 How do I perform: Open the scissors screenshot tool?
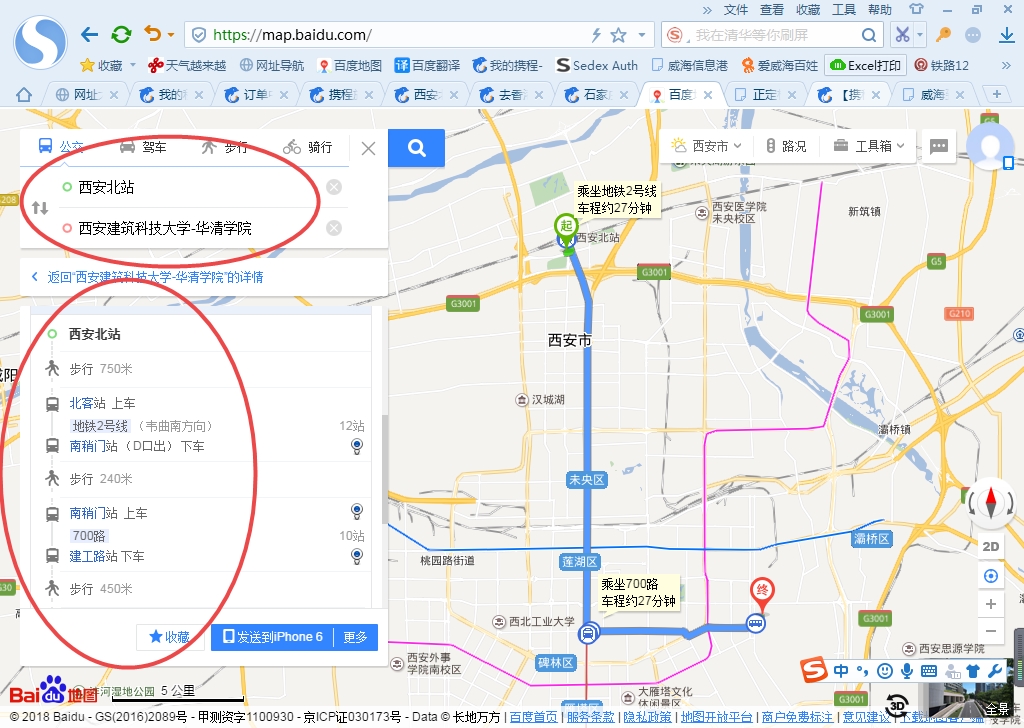pyautogui.click(x=902, y=35)
